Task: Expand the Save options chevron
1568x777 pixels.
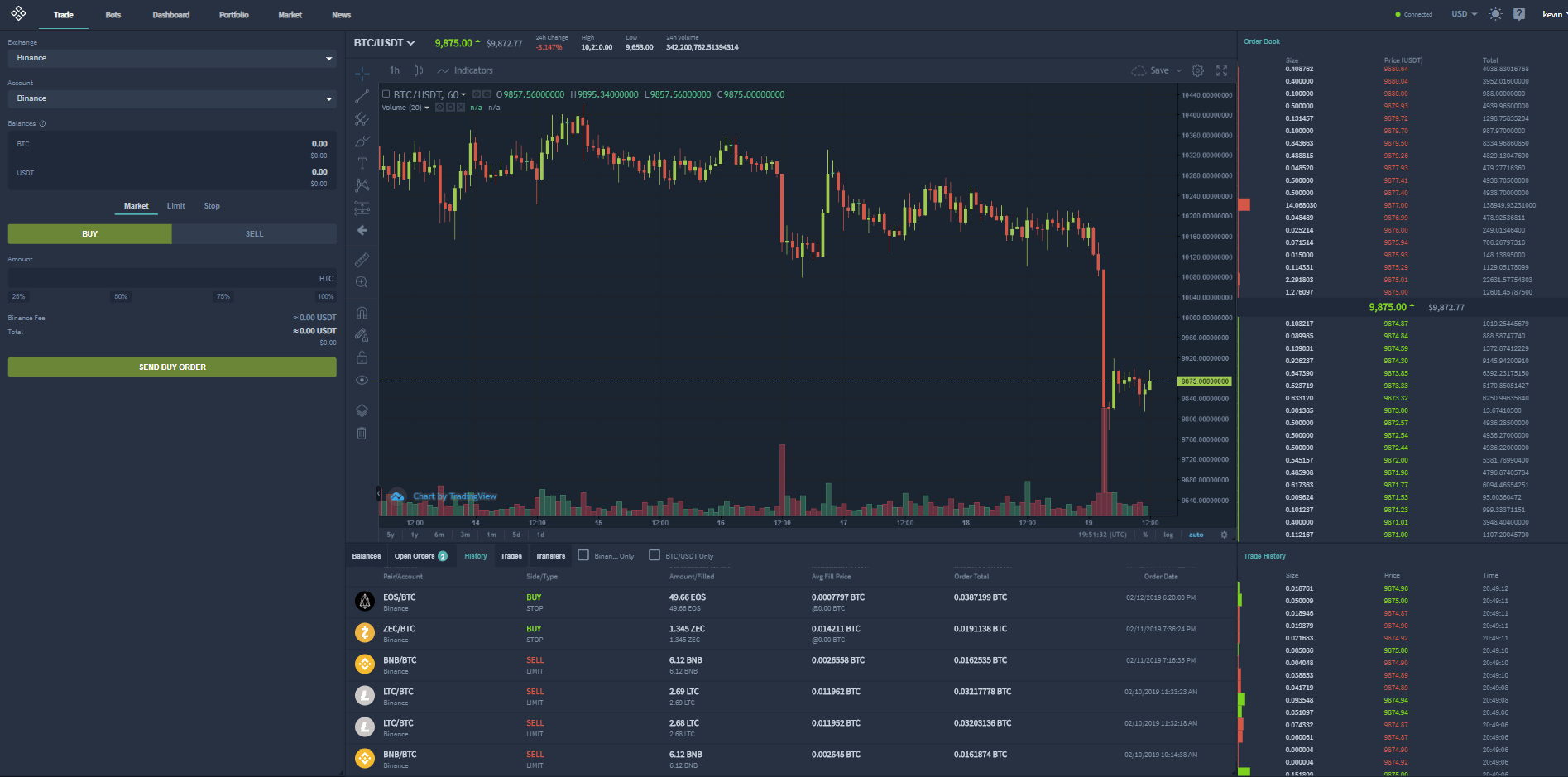Action: [1179, 70]
